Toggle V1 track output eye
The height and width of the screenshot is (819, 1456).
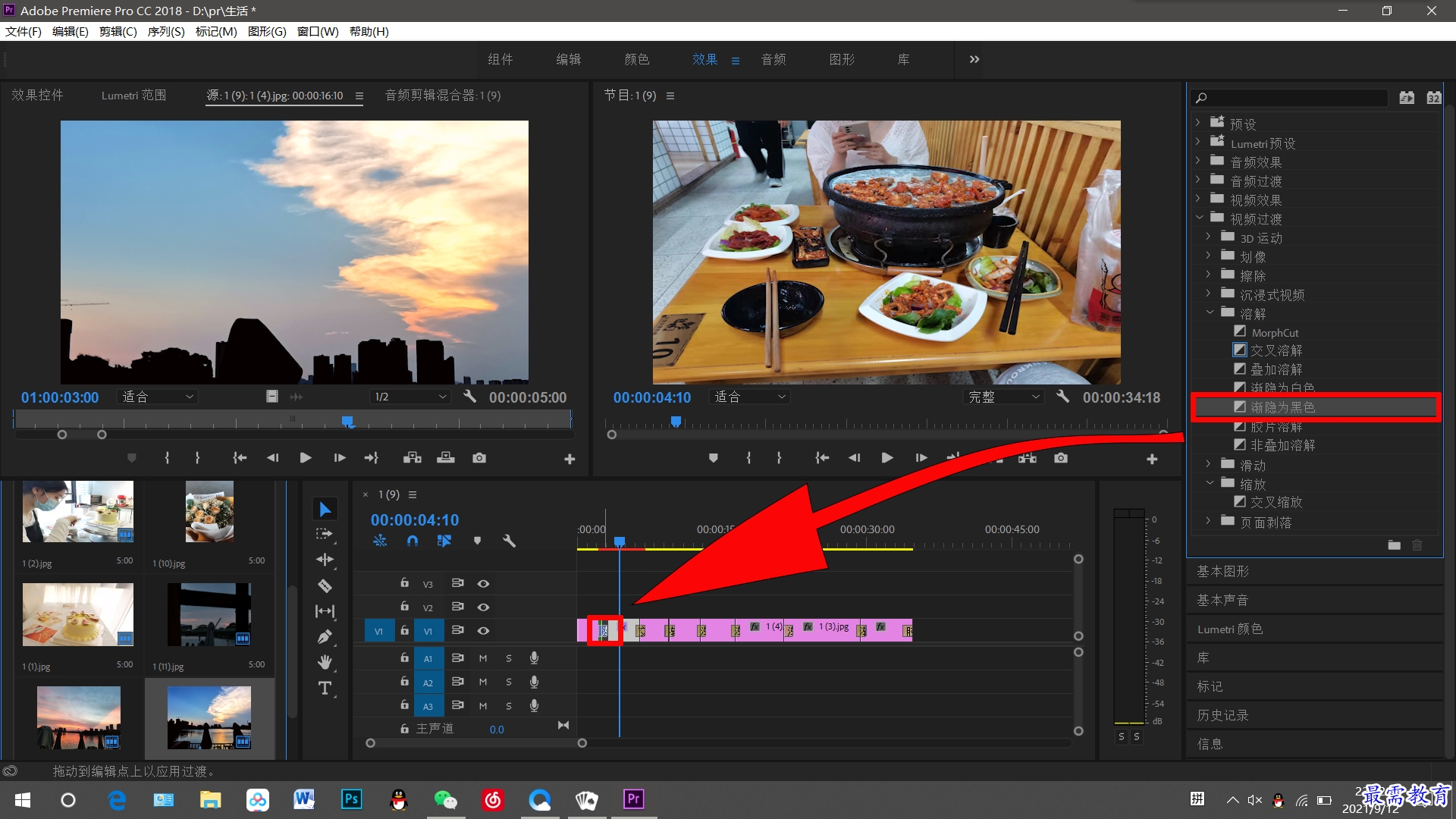(483, 630)
